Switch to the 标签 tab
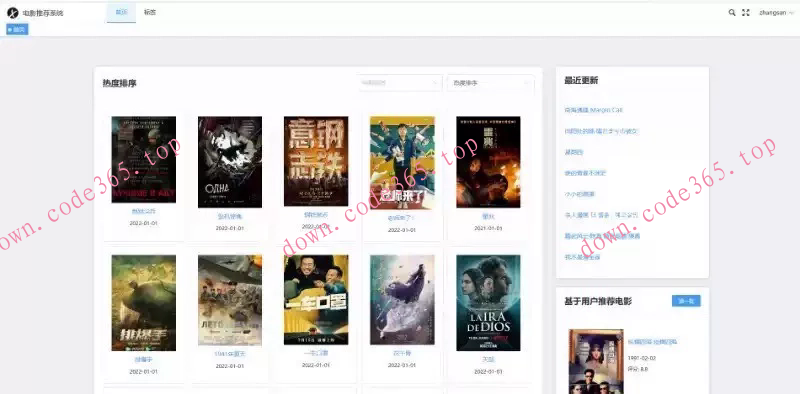800x394 pixels. click(x=149, y=12)
